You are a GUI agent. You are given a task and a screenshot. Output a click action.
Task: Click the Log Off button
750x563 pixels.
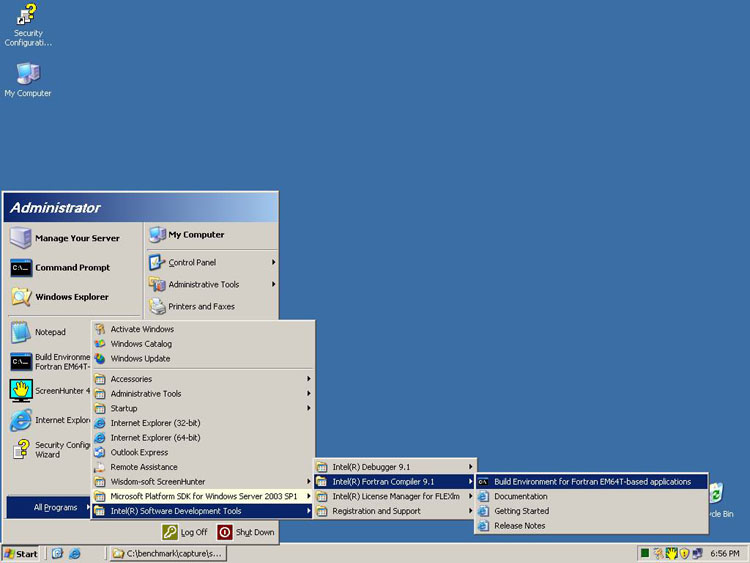186,532
